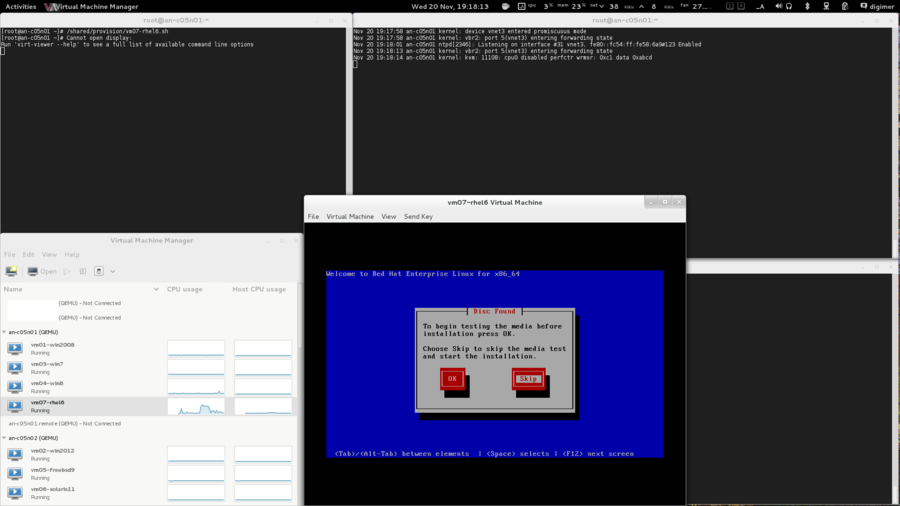Click the battery/power icon in top bar
The image size is (900, 506).
point(845,6)
